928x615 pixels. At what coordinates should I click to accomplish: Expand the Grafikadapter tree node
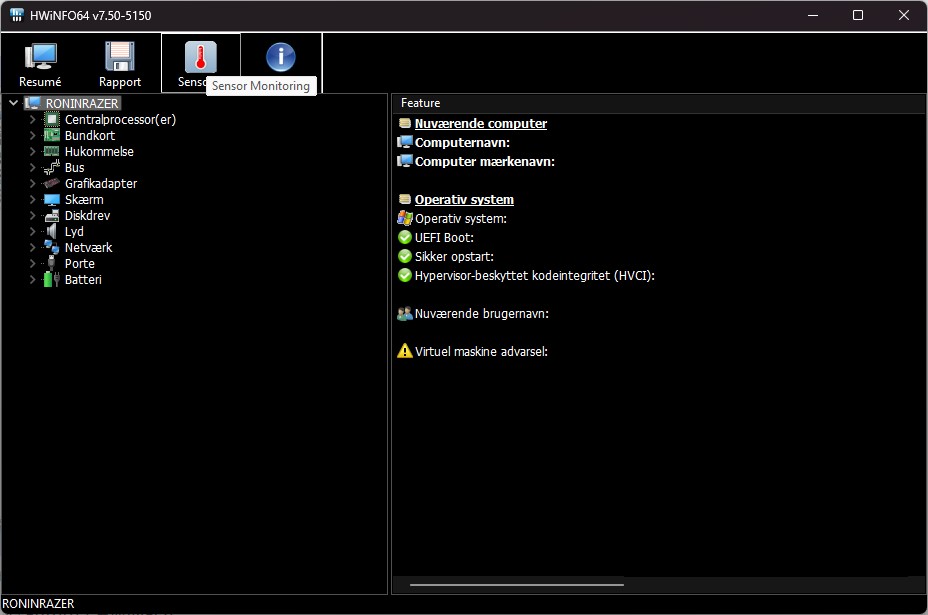coord(33,184)
